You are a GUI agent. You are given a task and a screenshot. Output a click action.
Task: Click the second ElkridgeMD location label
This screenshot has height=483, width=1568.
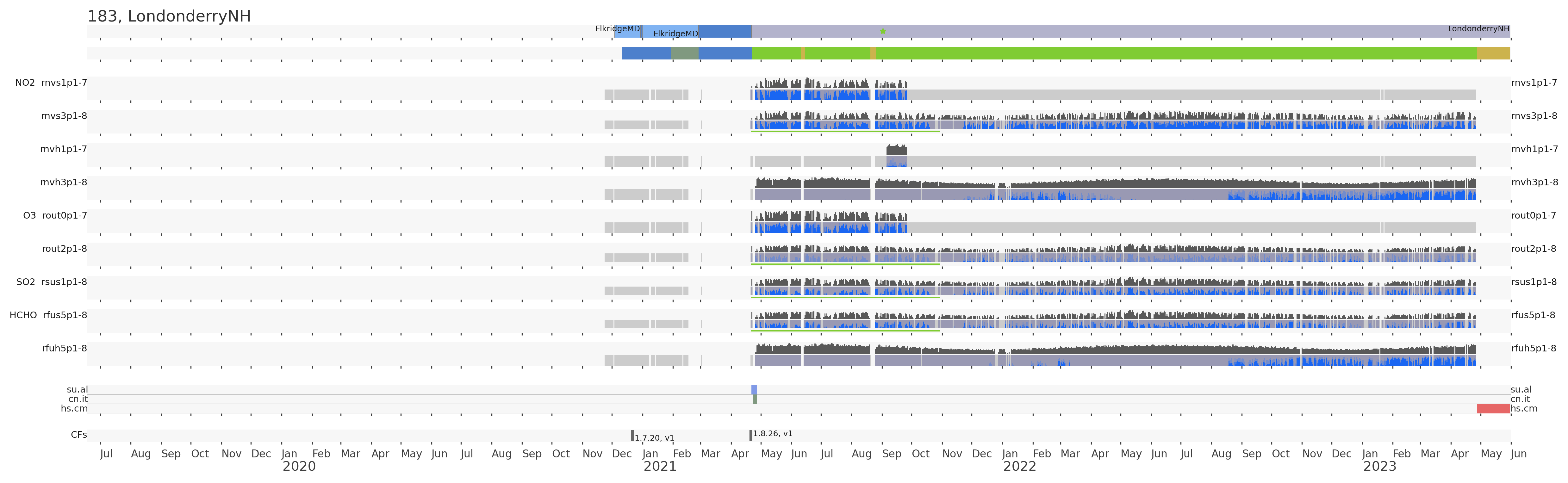[x=675, y=34]
